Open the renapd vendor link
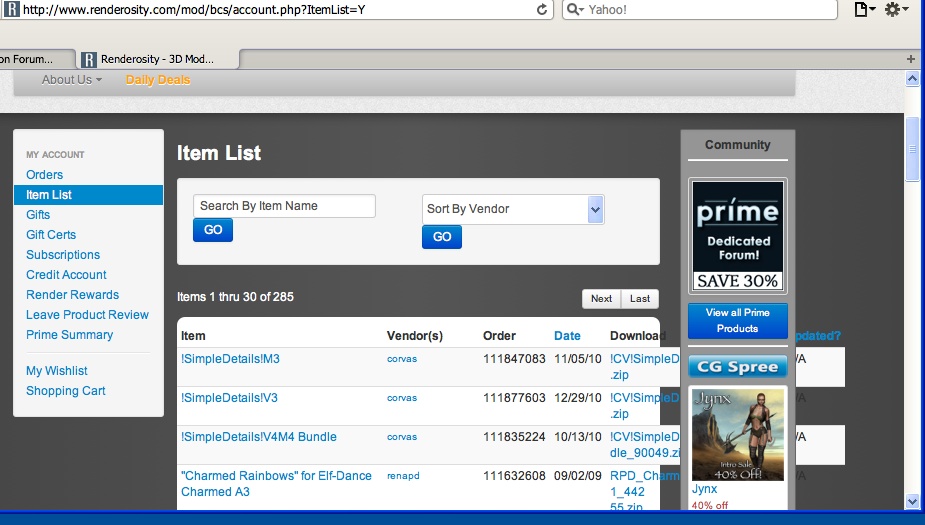925x525 pixels. click(x=403, y=475)
